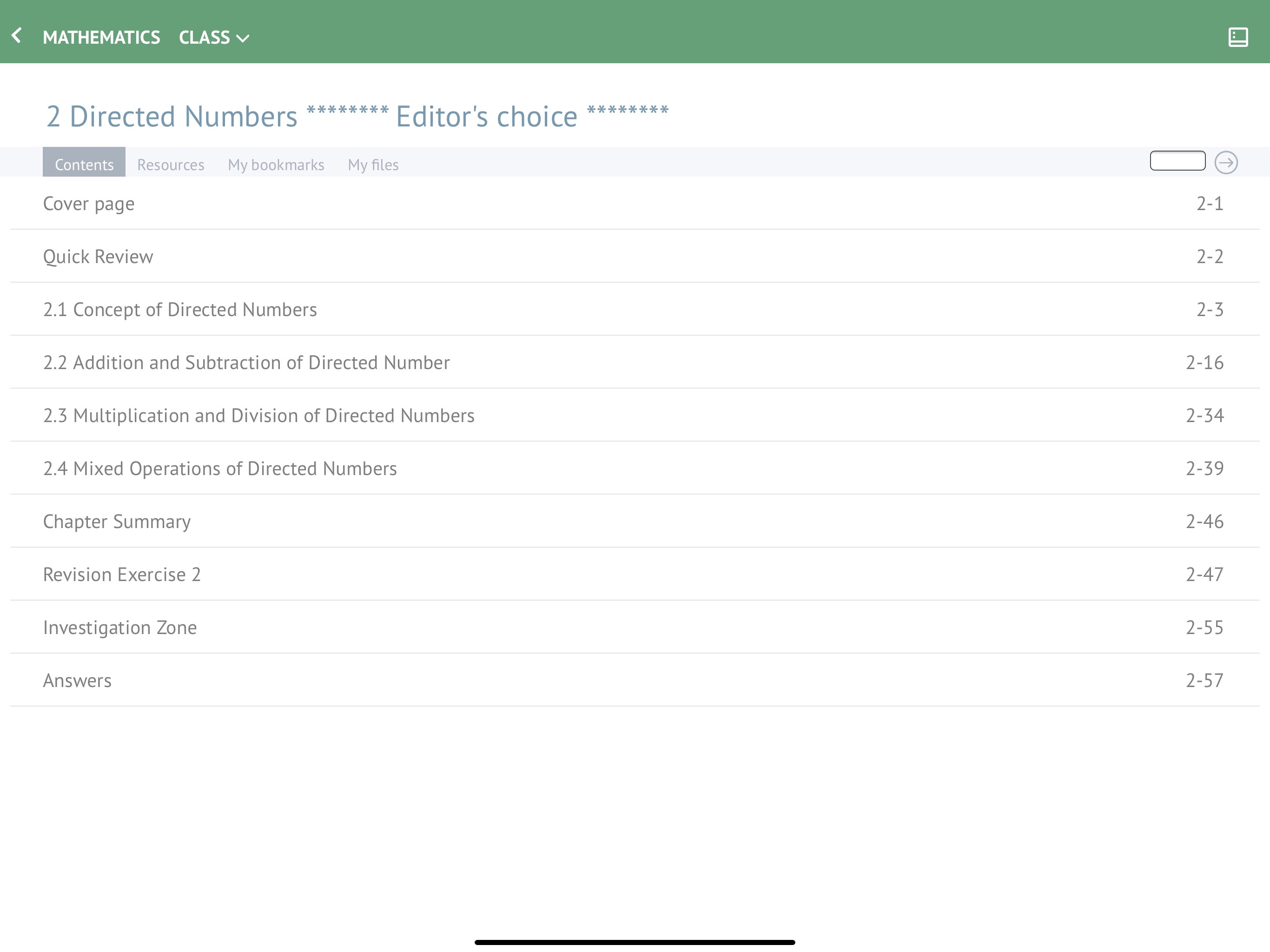This screenshot has width=1270, height=952.
Task: Open the book layout icon top right
Action: (1238, 37)
